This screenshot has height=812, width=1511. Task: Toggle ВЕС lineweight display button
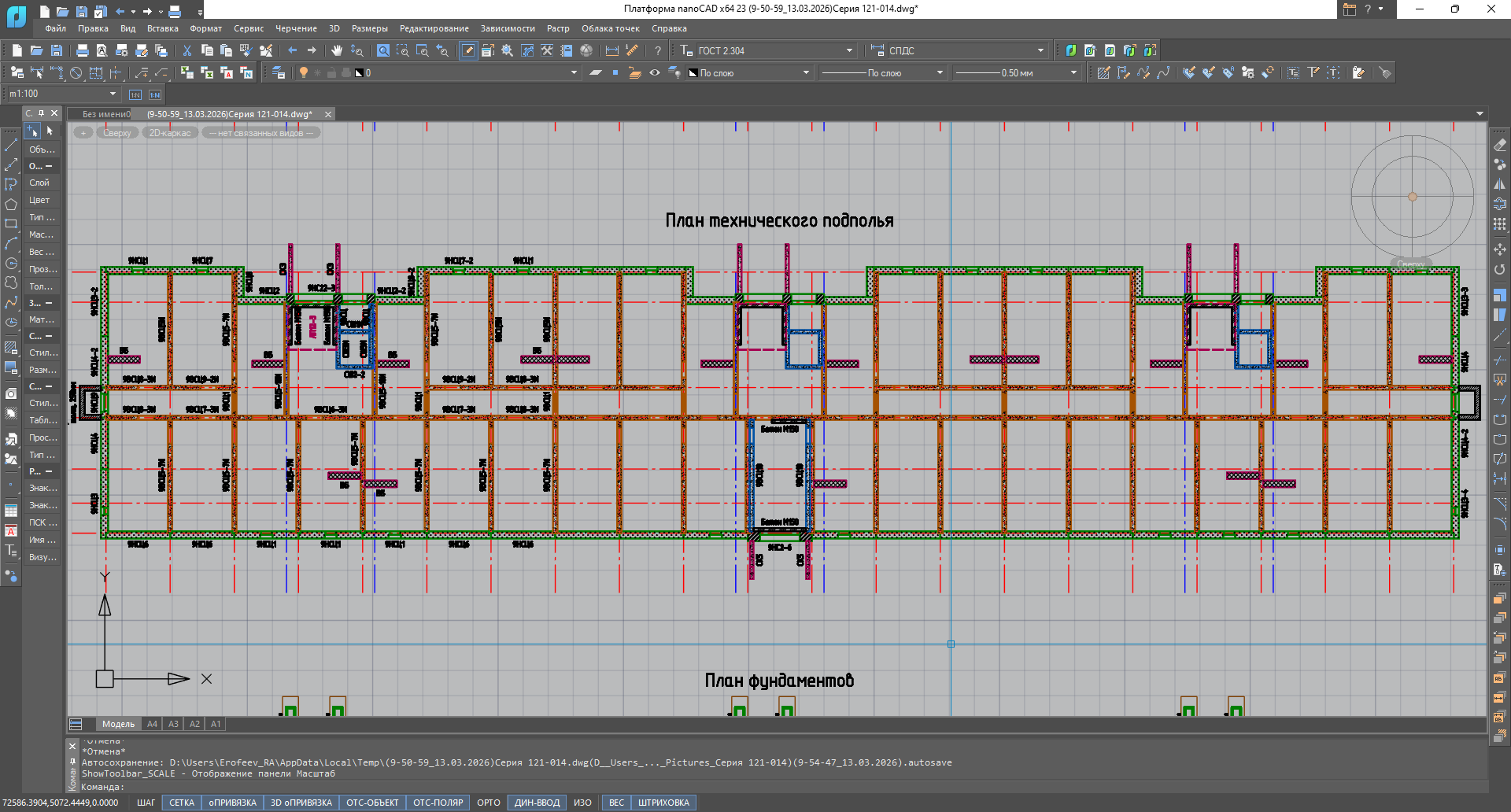(x=616, y=803)
